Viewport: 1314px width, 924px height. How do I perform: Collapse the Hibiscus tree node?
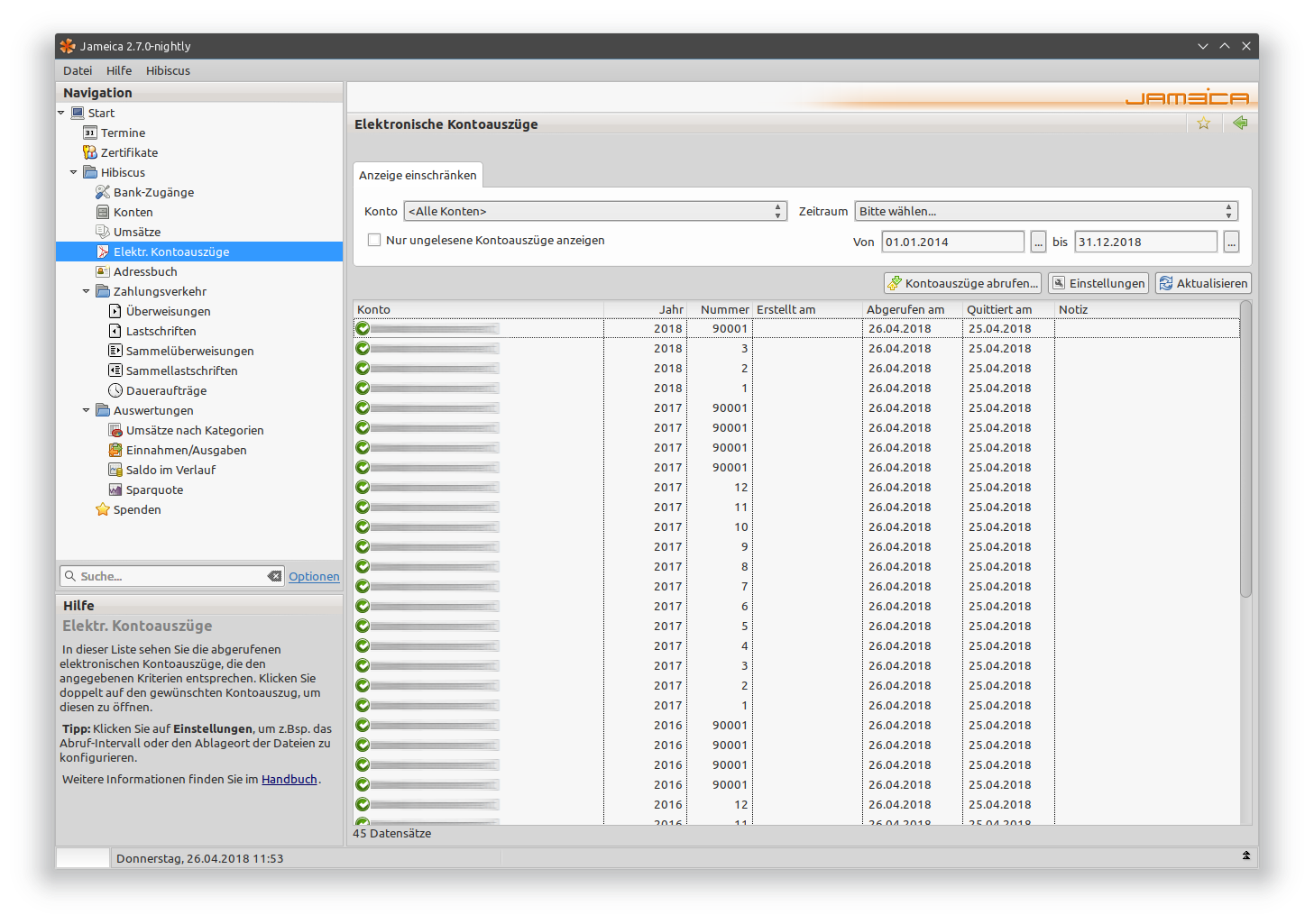tap(74, 172)
